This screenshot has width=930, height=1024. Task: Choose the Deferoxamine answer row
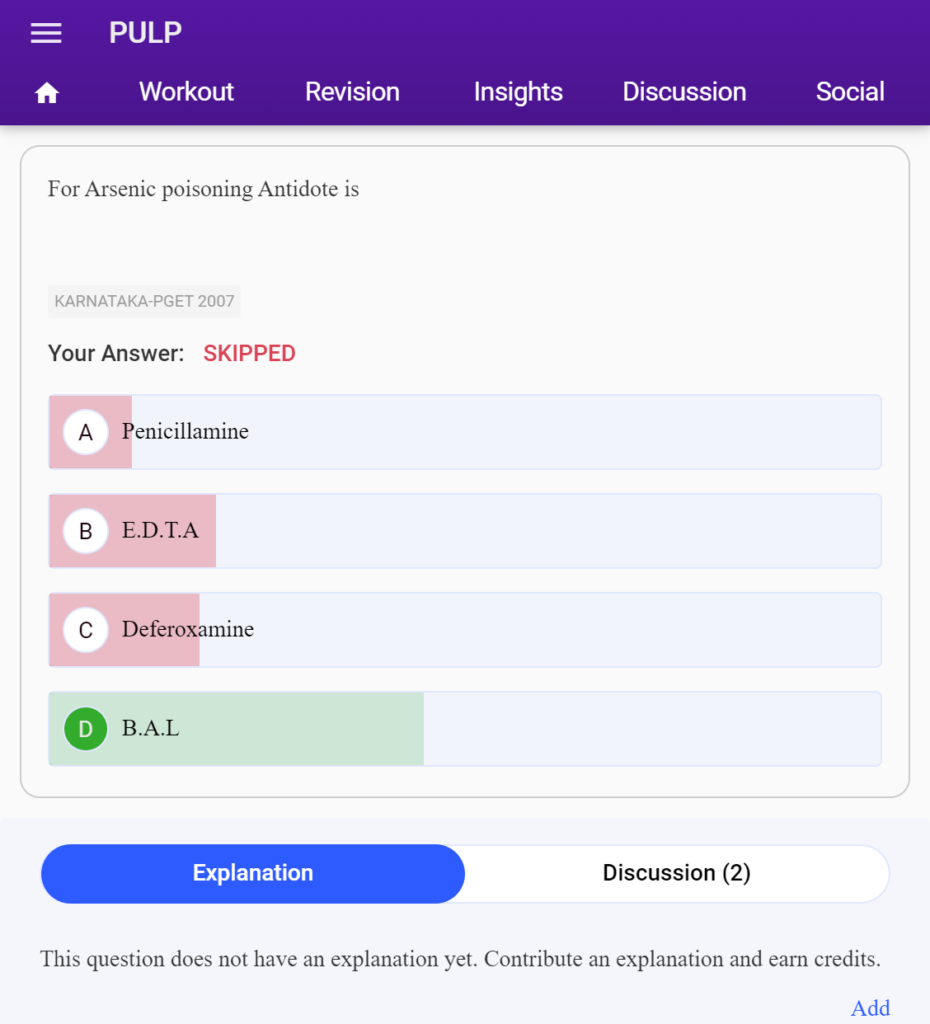[x=465, y=630]
